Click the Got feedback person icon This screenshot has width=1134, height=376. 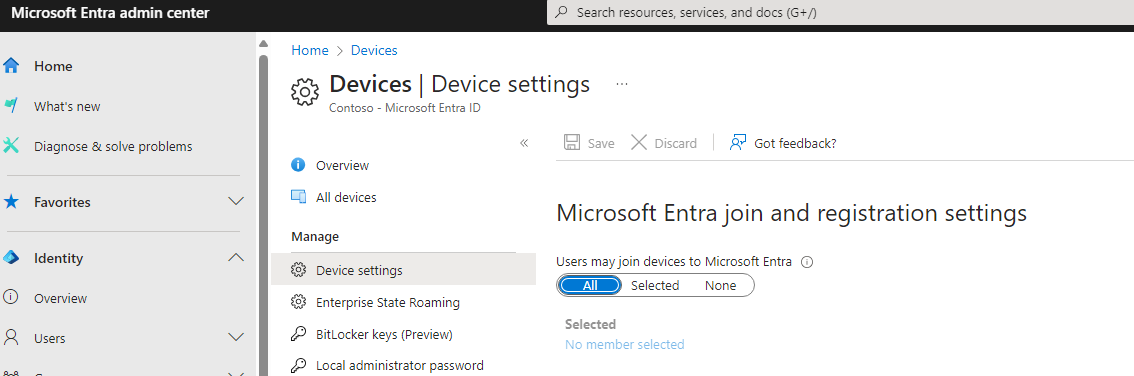pyautogui.click(x=737, y=142)
